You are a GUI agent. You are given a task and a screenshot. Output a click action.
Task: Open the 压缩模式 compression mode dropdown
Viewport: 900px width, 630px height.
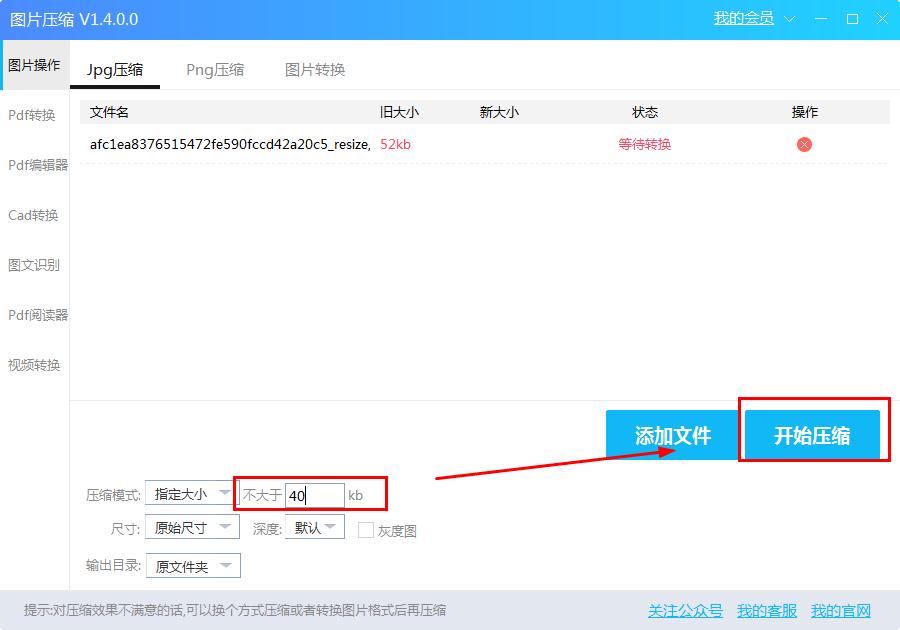190,493
